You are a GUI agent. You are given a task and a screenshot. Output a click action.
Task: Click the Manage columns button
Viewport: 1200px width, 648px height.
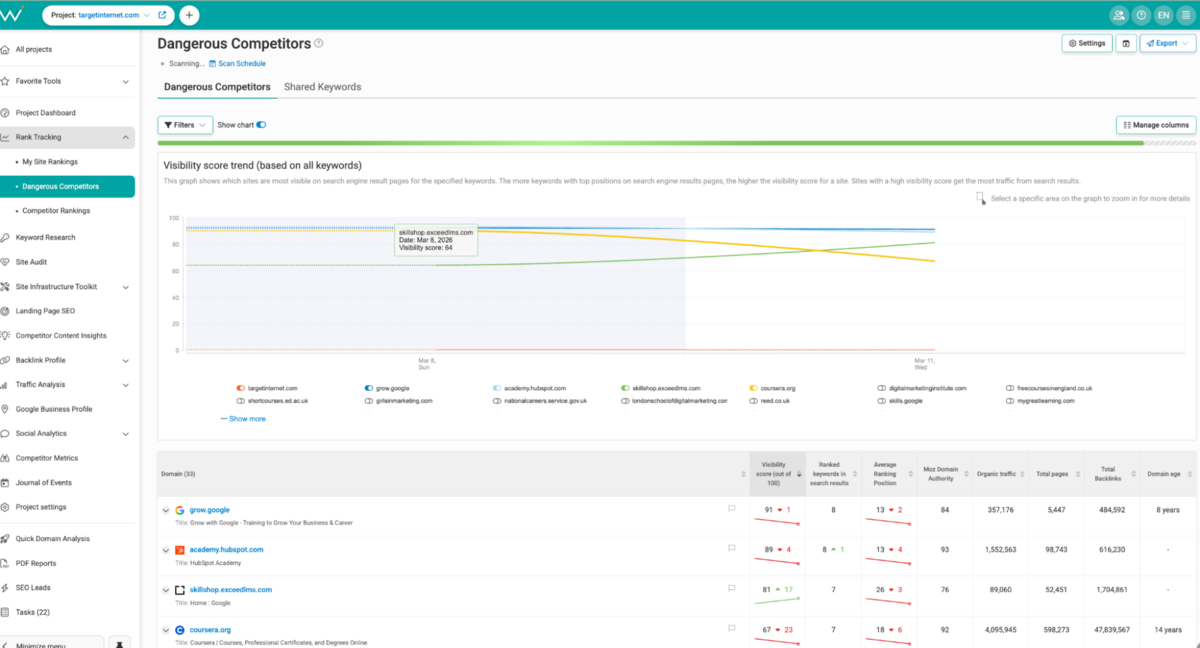pyautogui.click(x=1156, y=125)
